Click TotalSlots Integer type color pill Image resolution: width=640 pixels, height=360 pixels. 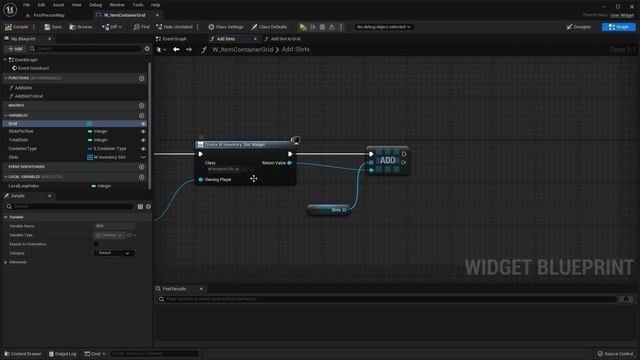[x=90, y=140]
